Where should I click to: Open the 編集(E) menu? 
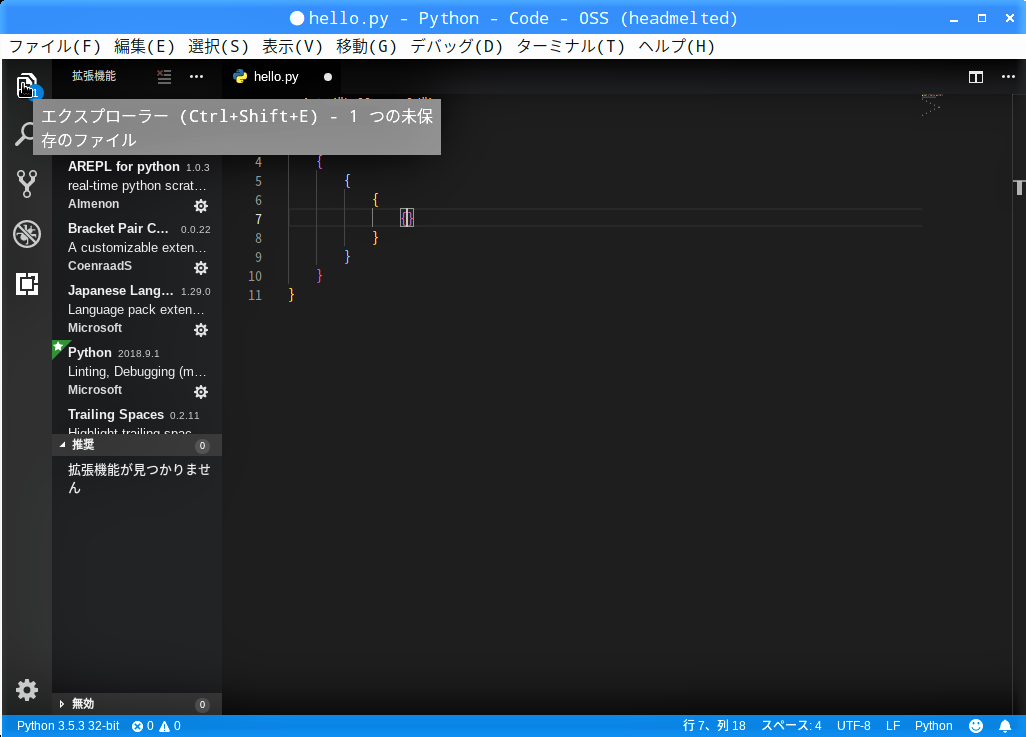click(x=145, y=46)
